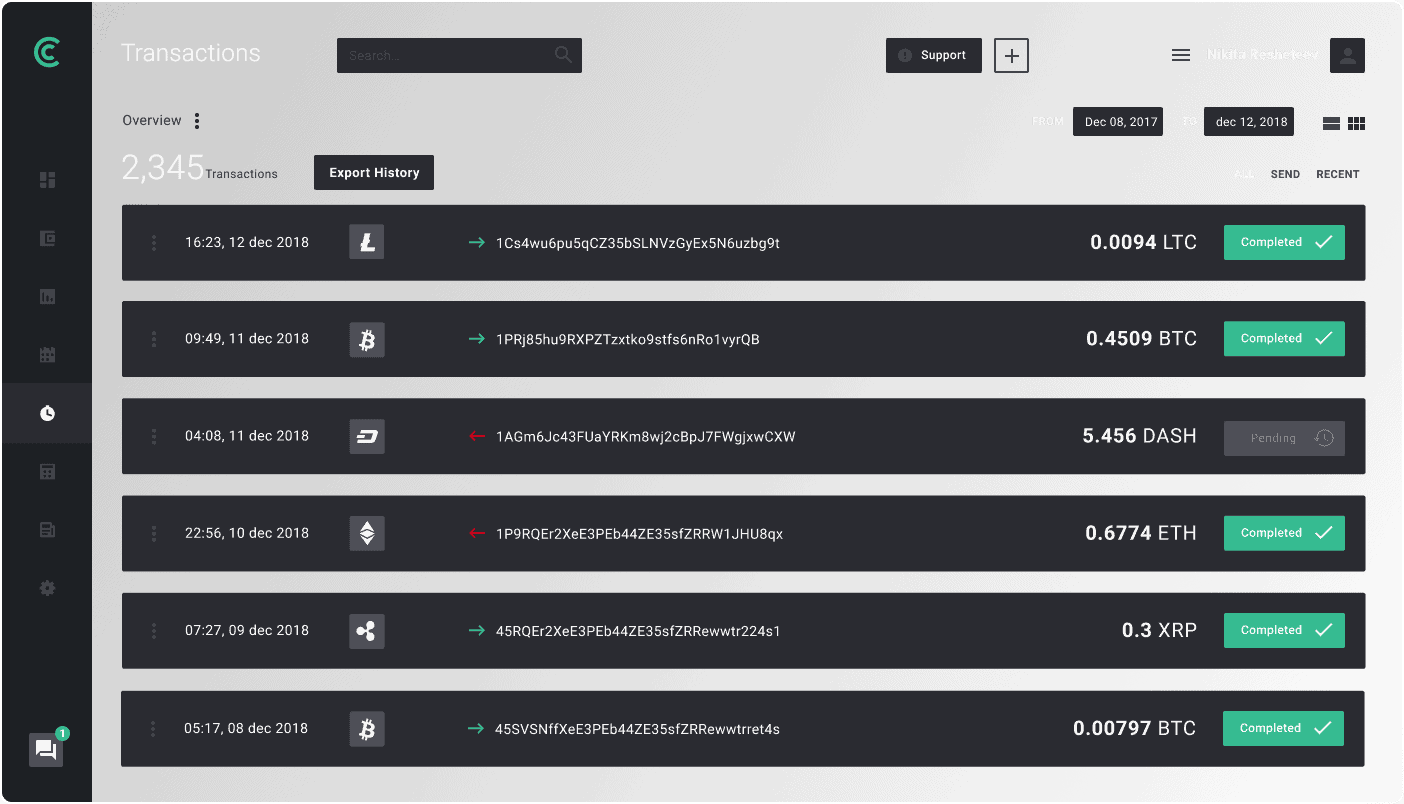This screenshot has width=1404, height=804.
Task: Click the calculator icon in sidebar
Action: pyautogui.click(x=47, y=472)
